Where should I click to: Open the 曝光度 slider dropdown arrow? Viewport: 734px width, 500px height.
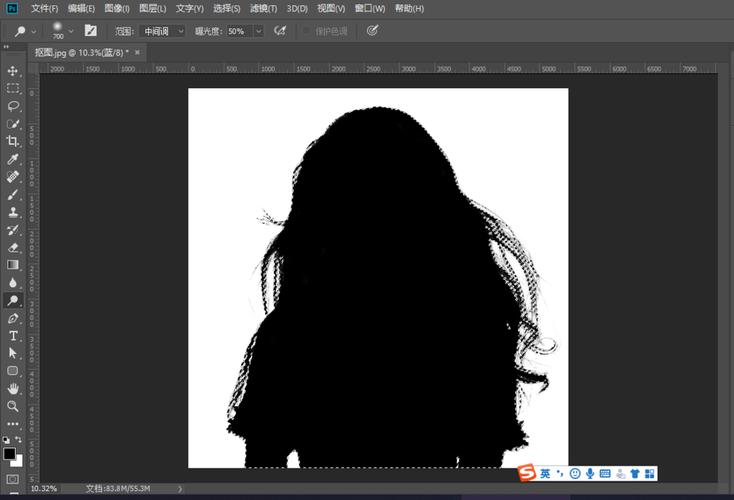point(258,31)
